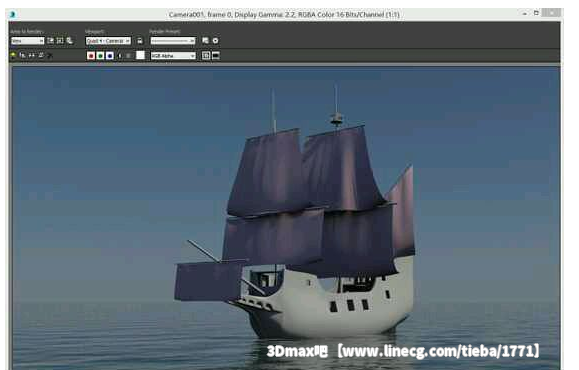Click the render region magnifier icon

69,41
